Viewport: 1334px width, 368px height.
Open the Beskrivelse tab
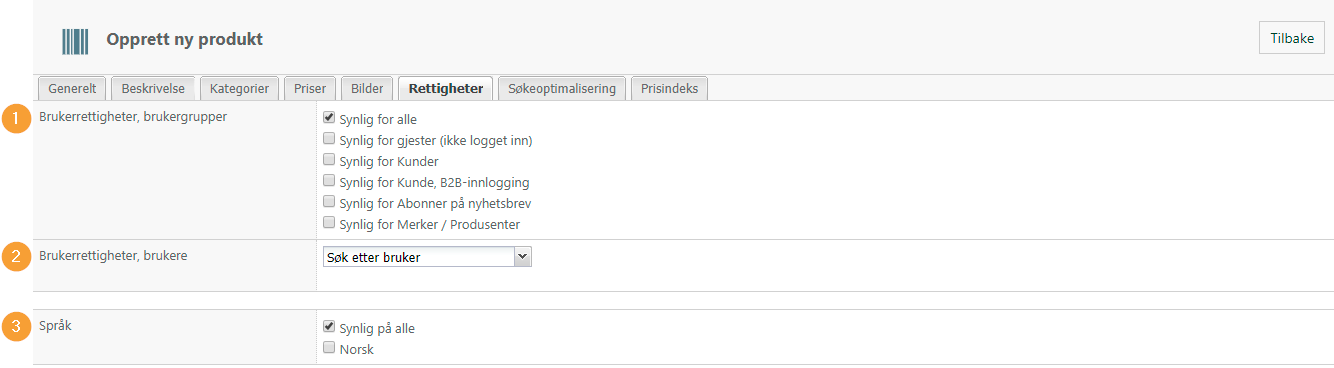(x=153, y=88)
